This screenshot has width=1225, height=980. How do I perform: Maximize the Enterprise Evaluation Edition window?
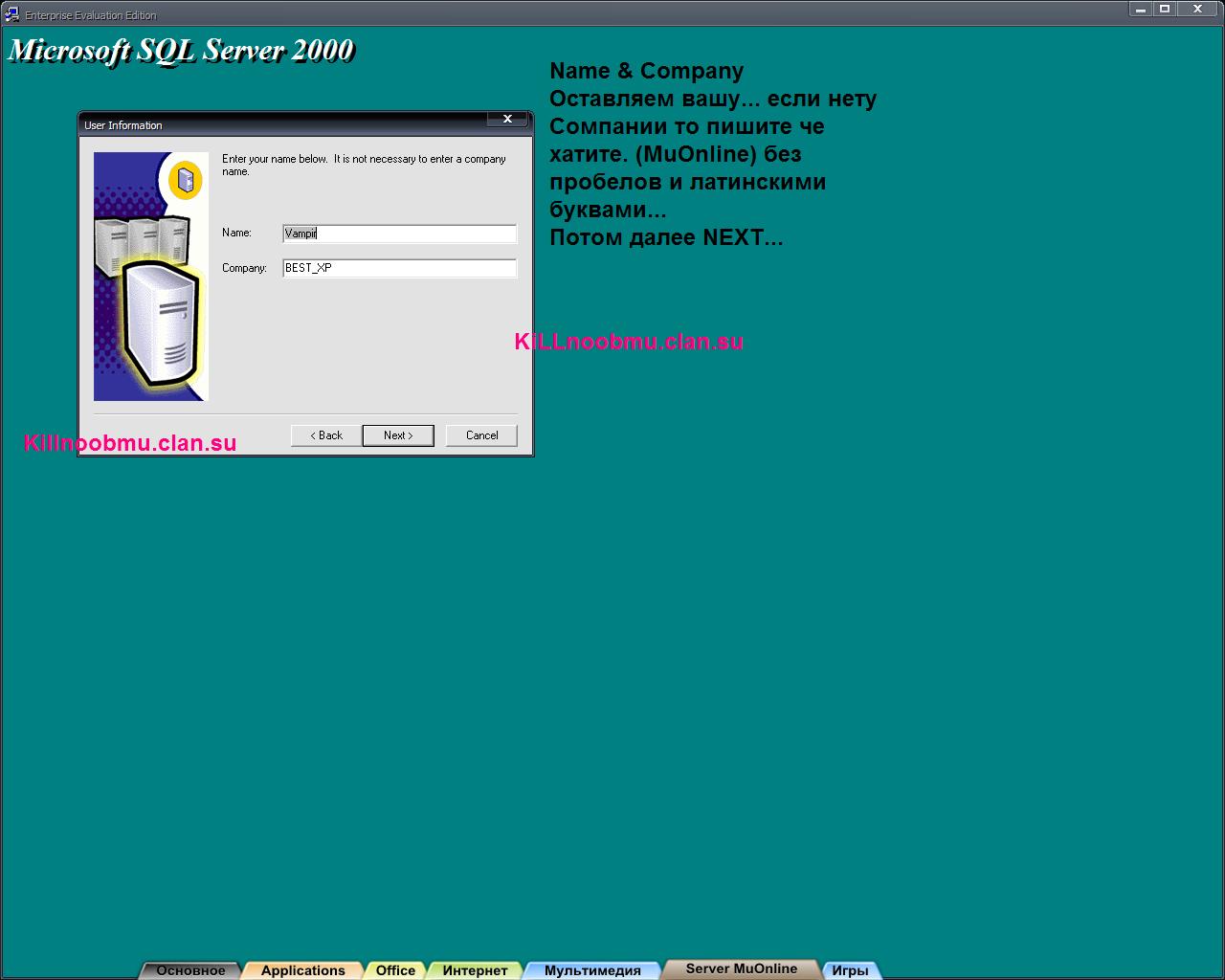[1165, 10]
